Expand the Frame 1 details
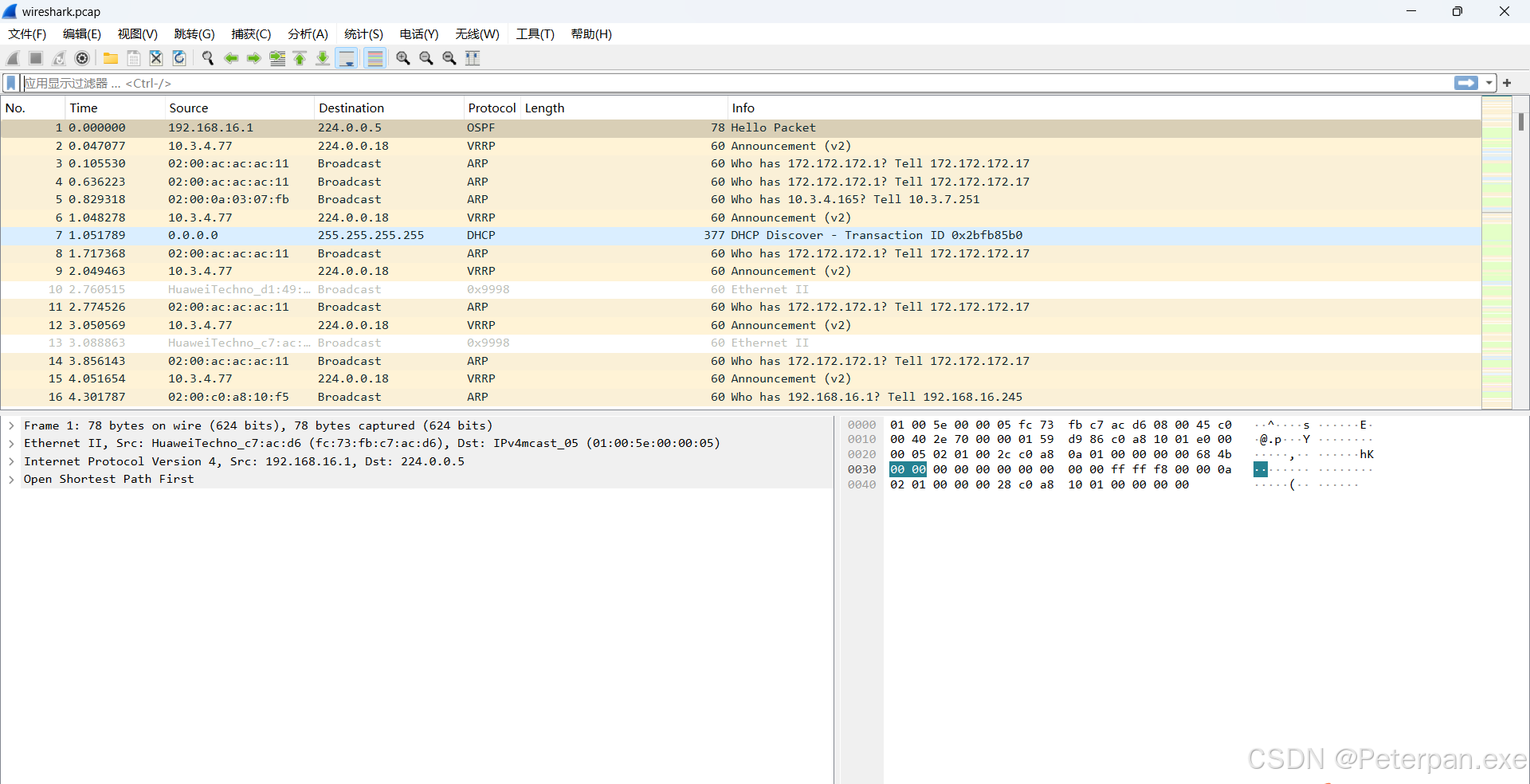1530x784 pixels. (x=12, y=425)
